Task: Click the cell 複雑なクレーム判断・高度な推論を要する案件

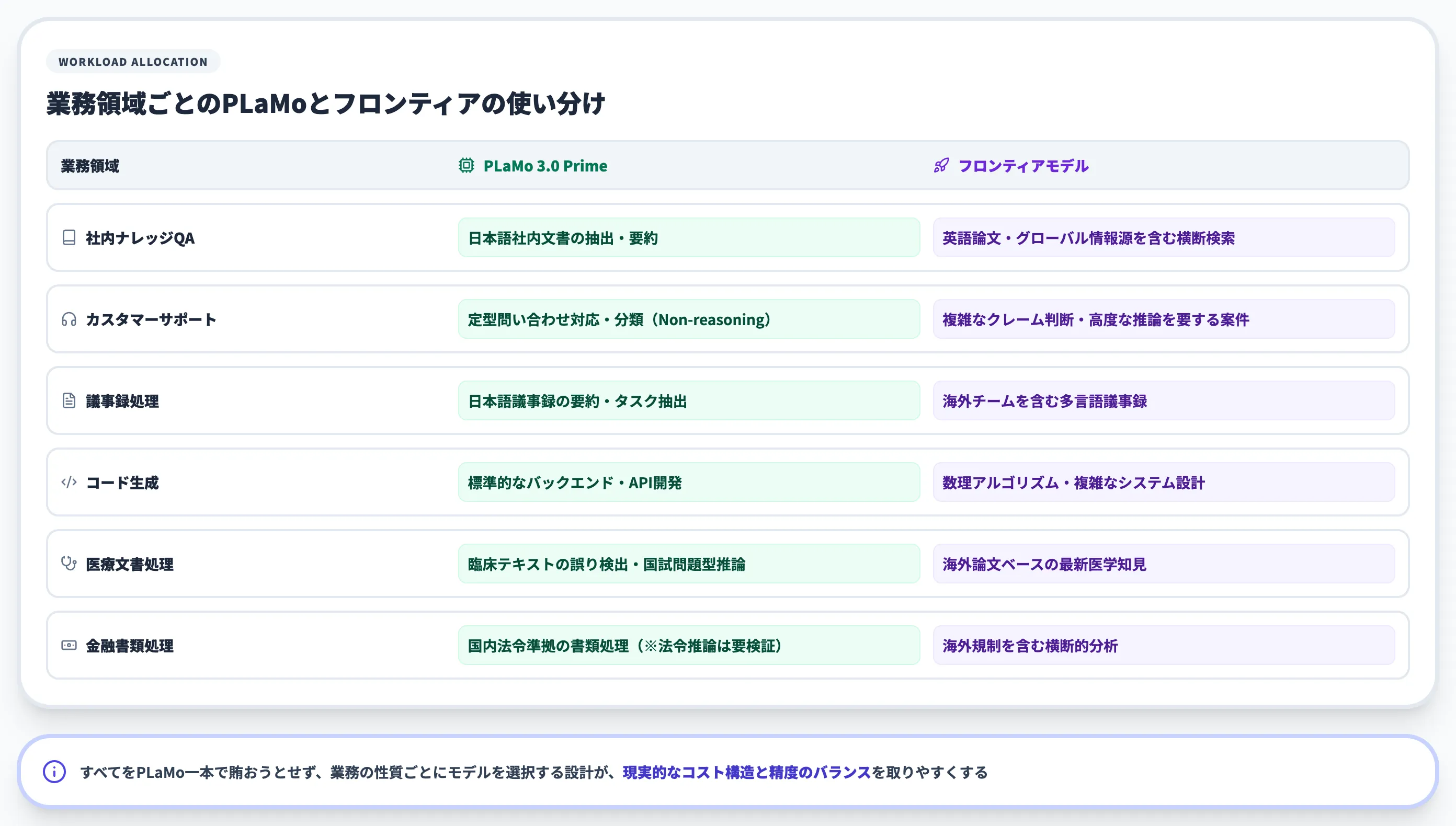Action: click(1164, 319)
